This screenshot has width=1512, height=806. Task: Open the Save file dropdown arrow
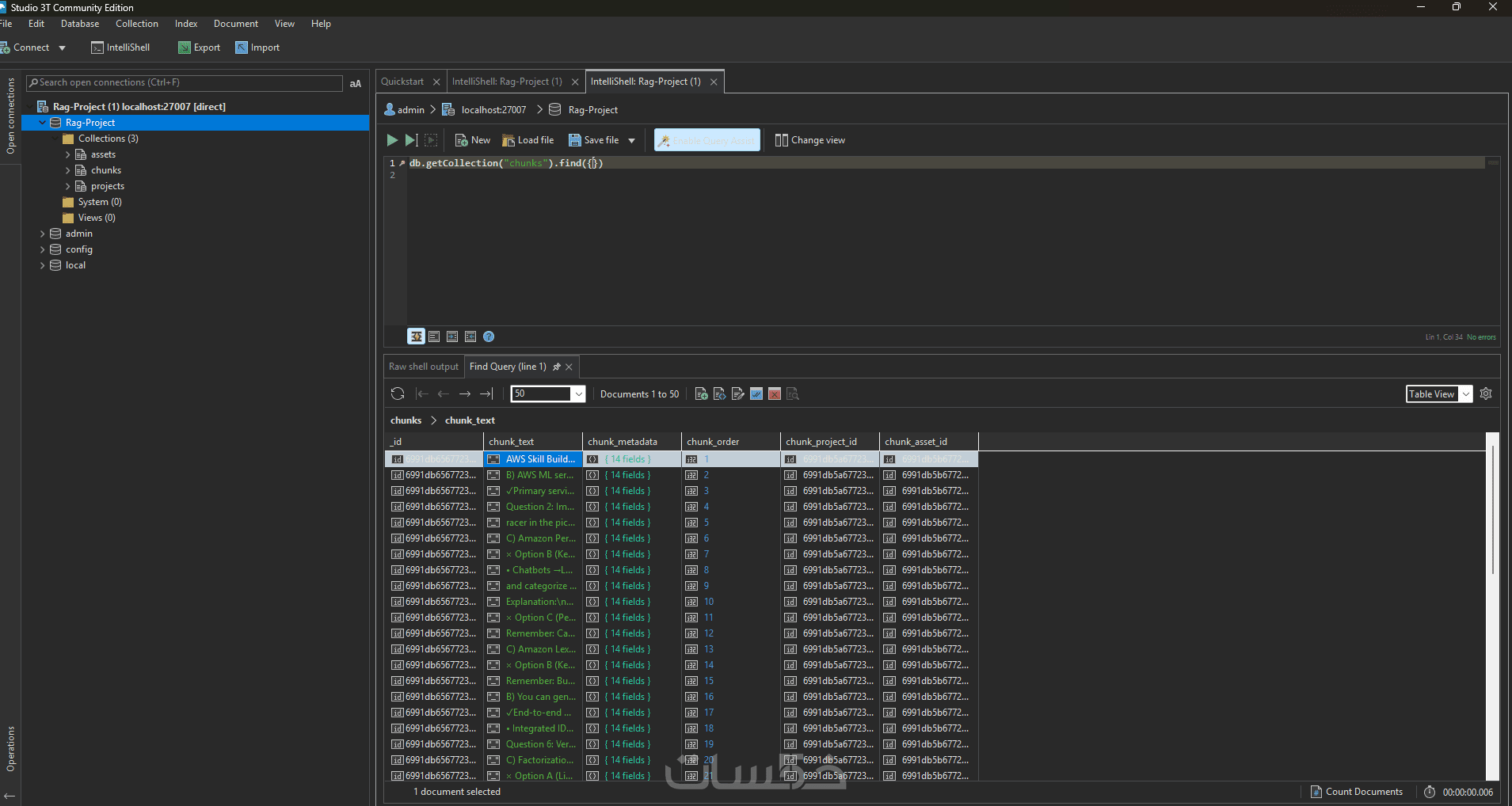631,140
